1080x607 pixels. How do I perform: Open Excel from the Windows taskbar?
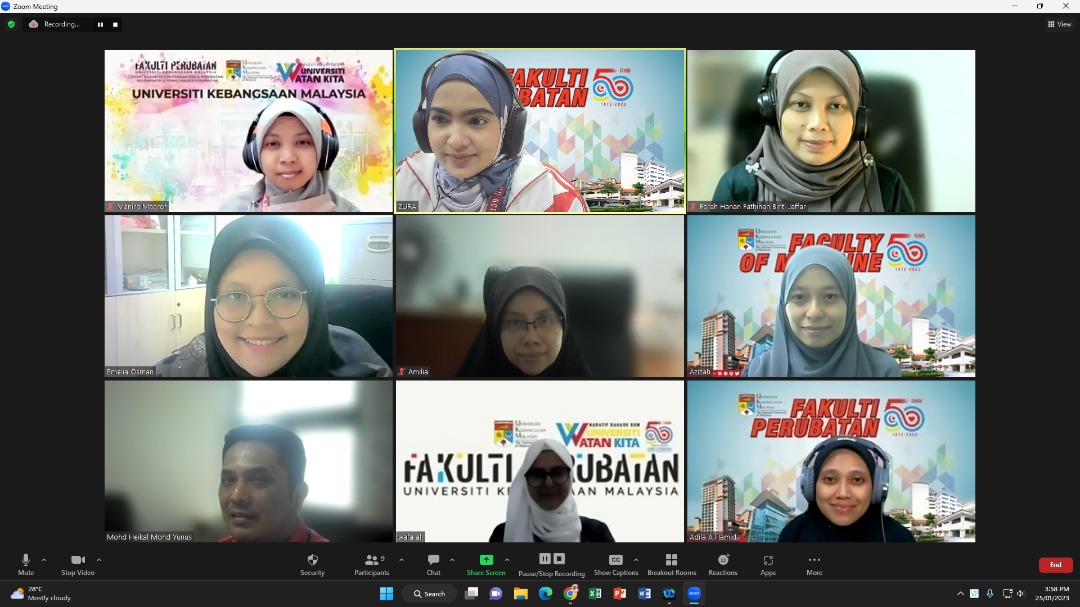(595, 593)
